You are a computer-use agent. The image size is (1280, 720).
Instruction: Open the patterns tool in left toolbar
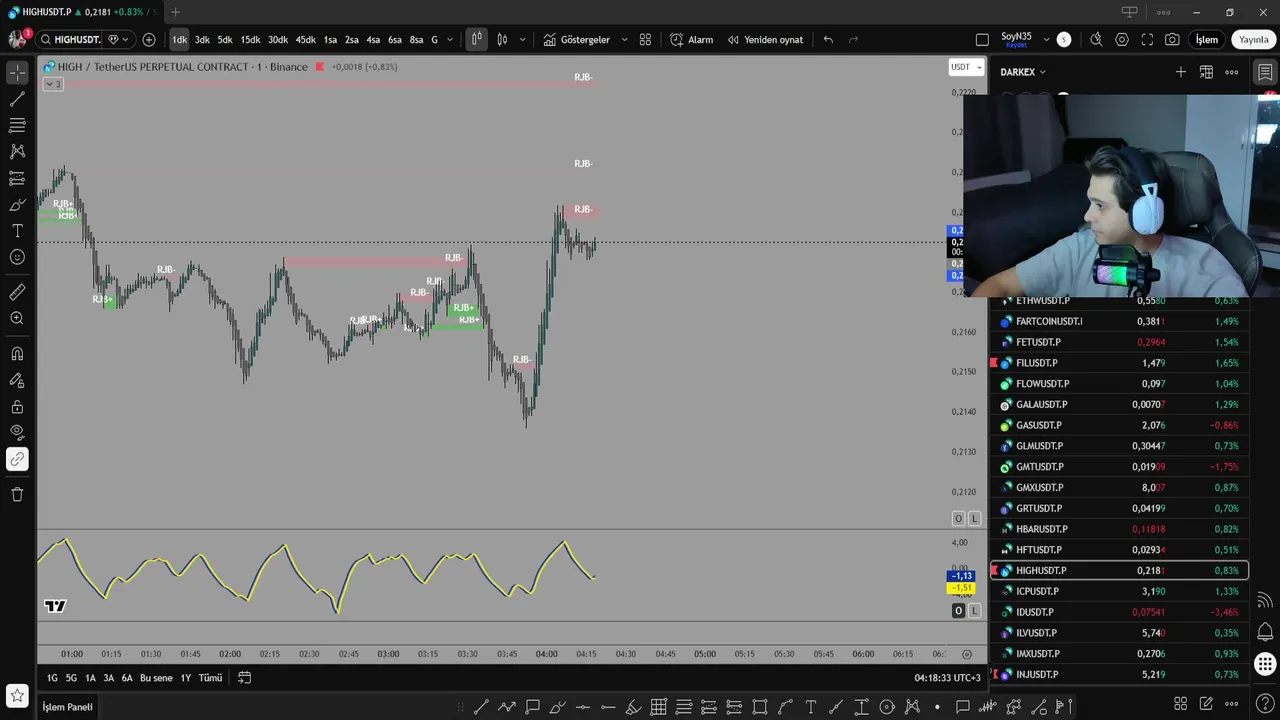(x=17, y=151)
